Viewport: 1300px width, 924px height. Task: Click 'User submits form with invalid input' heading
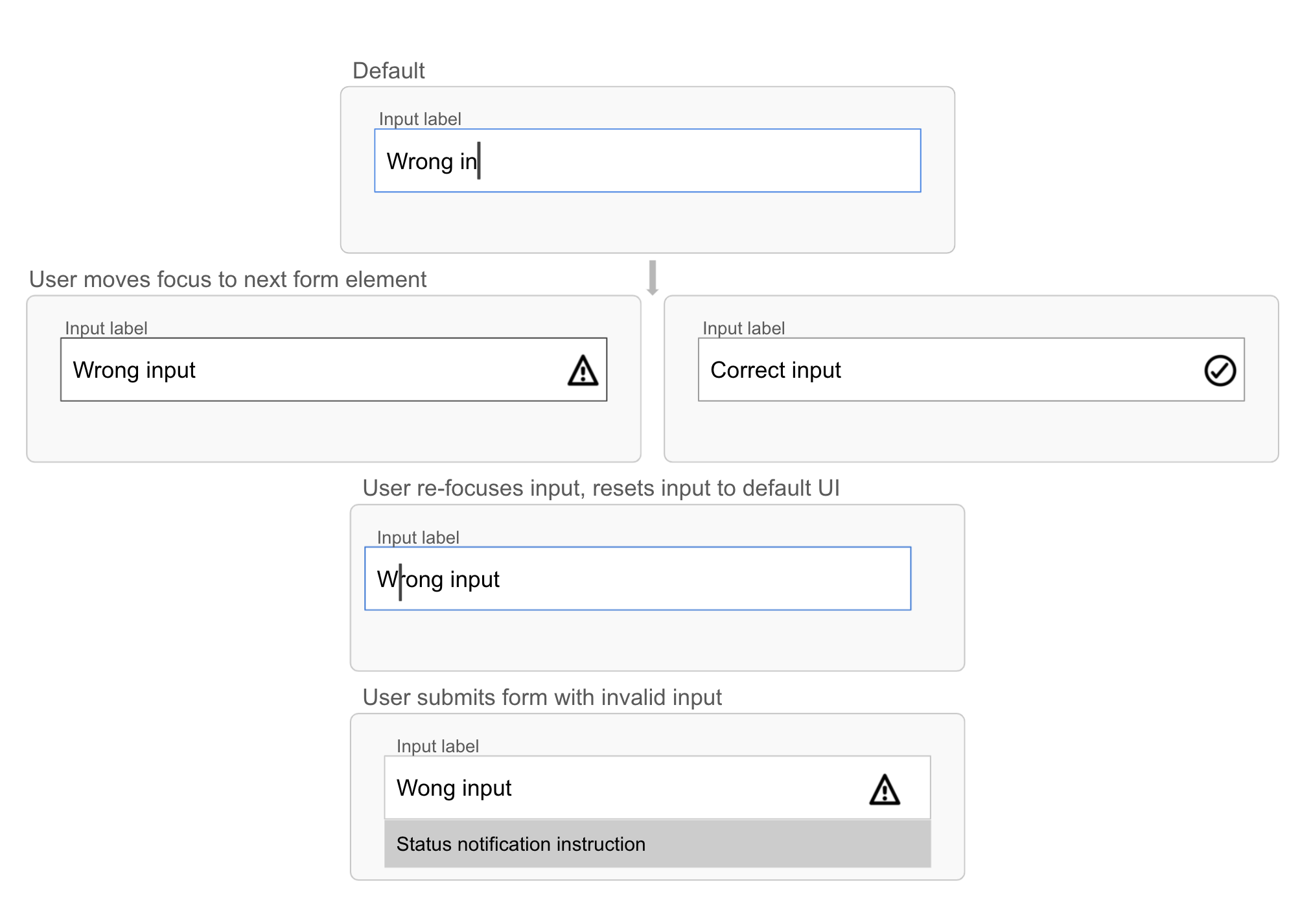542,697
